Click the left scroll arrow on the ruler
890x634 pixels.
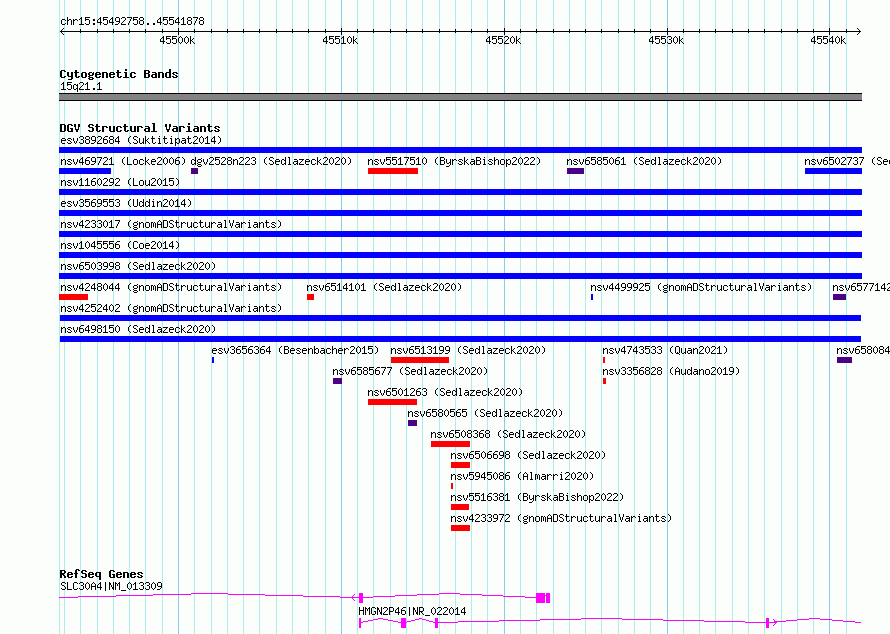(x=62, y=31)
